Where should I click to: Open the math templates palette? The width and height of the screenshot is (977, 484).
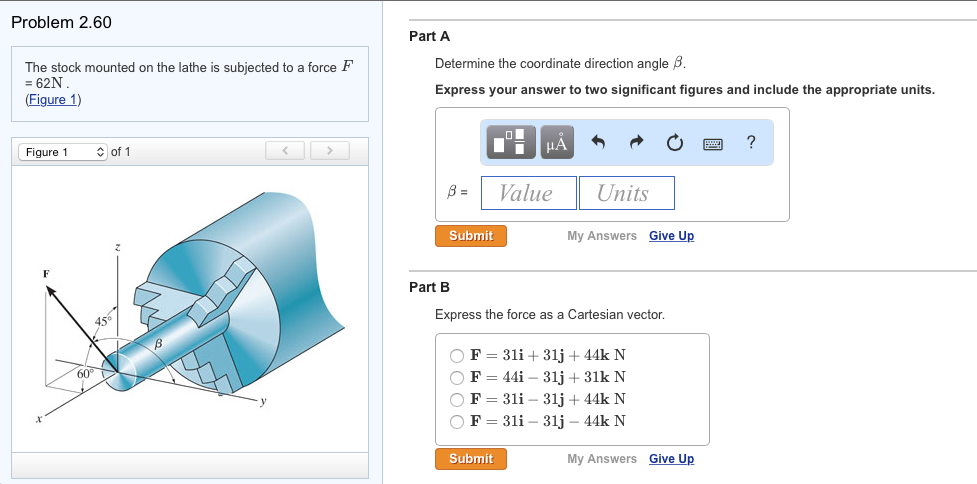point(511,143)
